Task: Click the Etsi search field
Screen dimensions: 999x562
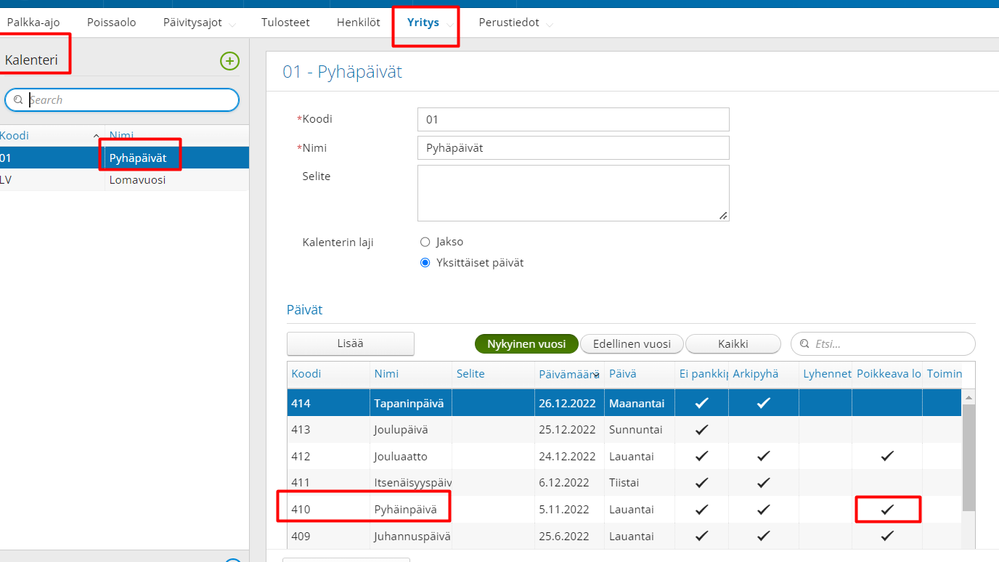Action: pos(883,344)
